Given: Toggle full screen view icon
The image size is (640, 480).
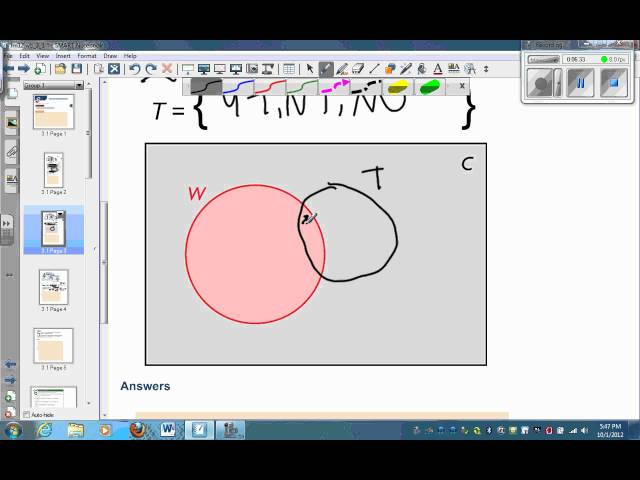Looking at the screenshot, I should (204, 69).
